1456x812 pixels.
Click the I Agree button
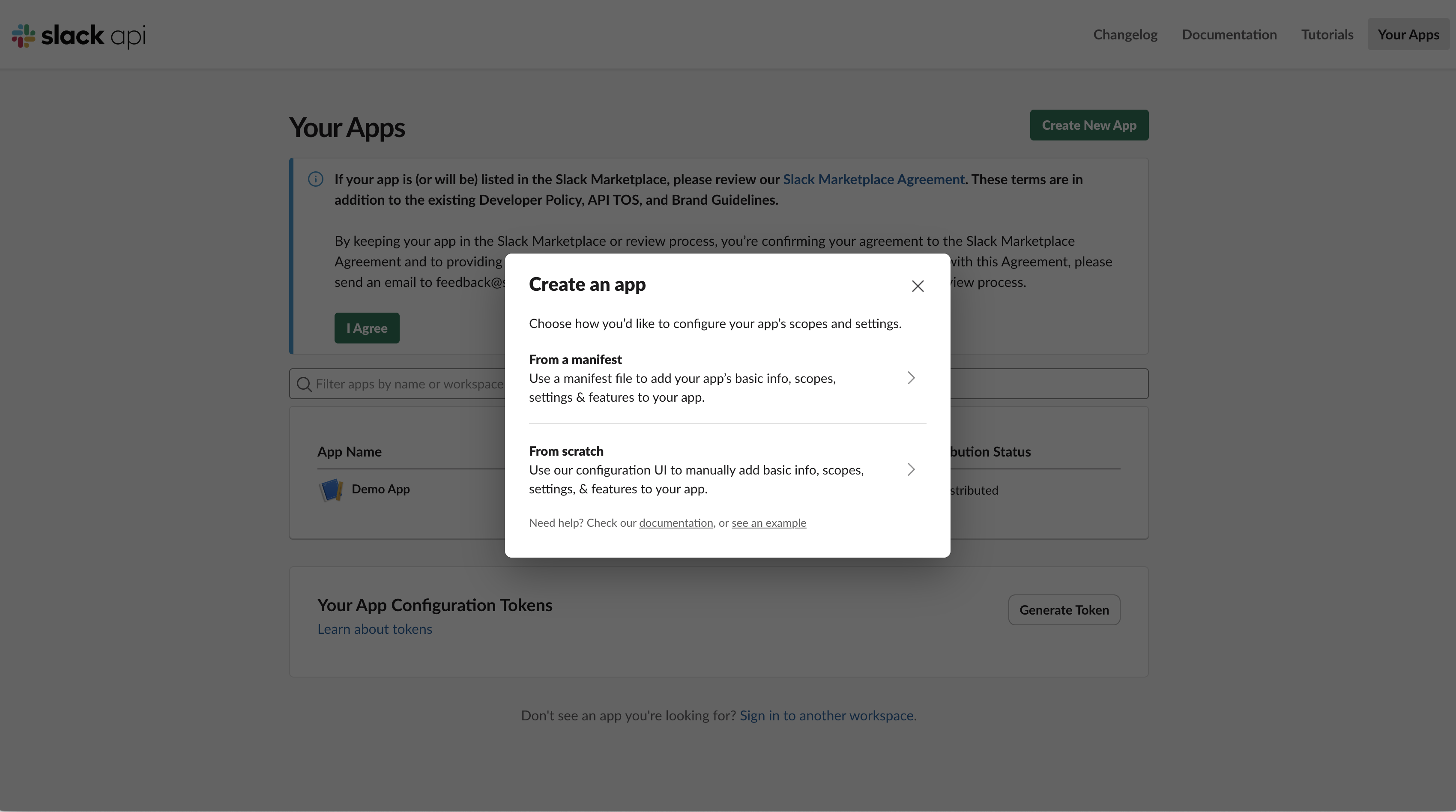pyautogui.click(x=367, y=328)
